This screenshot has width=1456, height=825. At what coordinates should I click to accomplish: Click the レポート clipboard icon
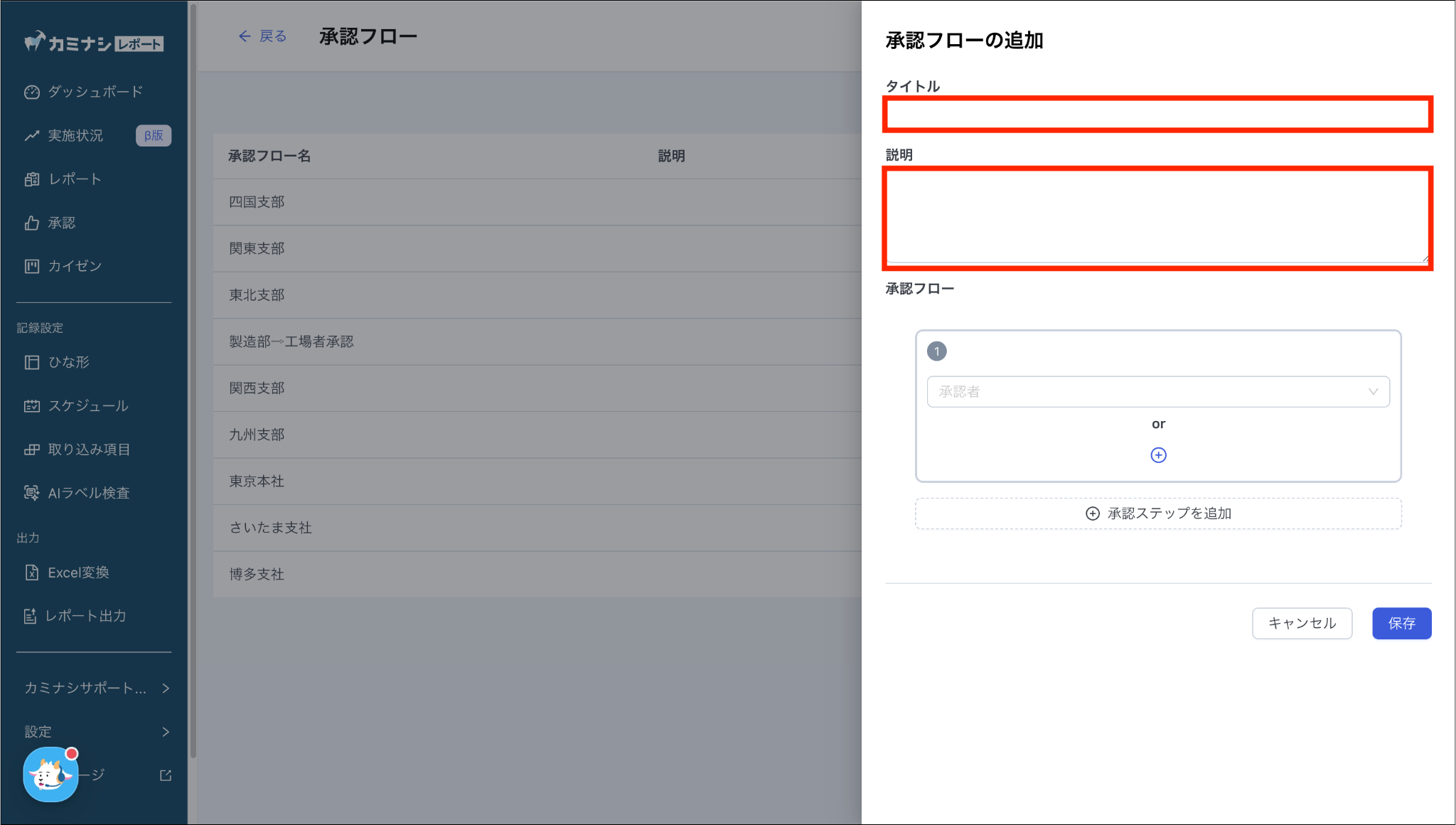31,179
